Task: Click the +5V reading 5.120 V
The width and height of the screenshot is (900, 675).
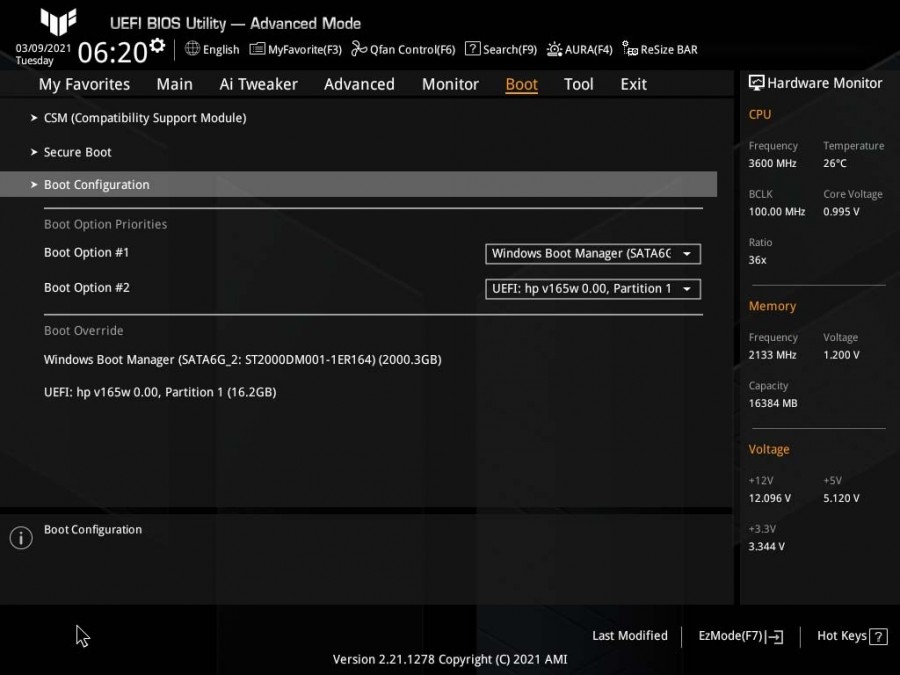Action: (x=841, y=498)
